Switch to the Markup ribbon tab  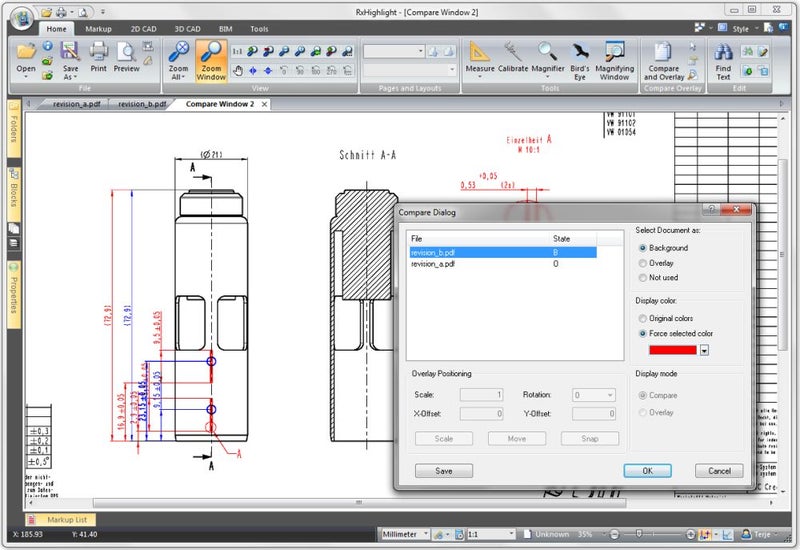[98, 29]
